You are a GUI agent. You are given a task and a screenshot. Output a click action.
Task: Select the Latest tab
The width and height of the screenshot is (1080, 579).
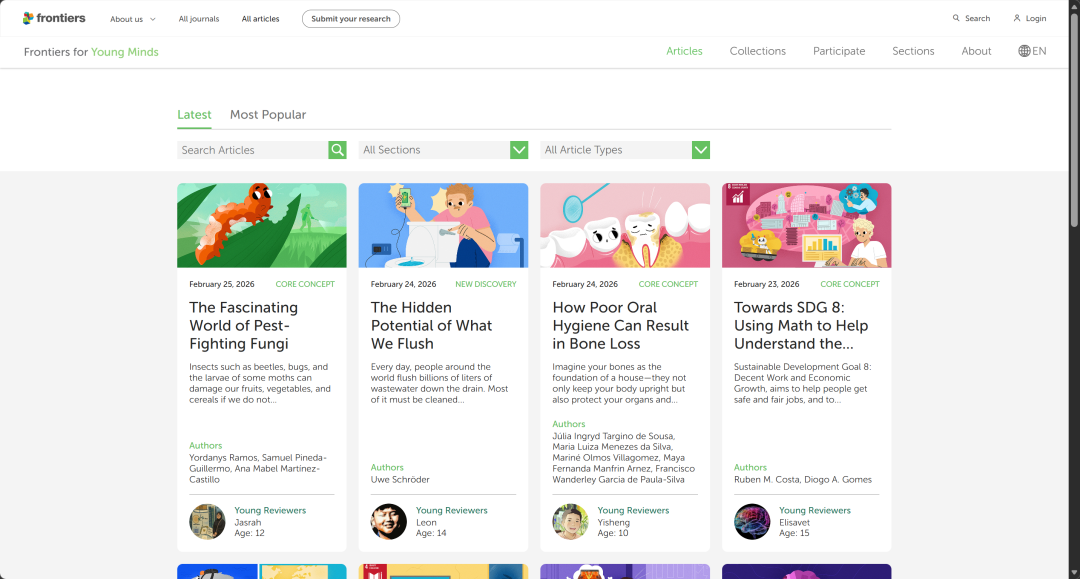(x=194, y=115)
